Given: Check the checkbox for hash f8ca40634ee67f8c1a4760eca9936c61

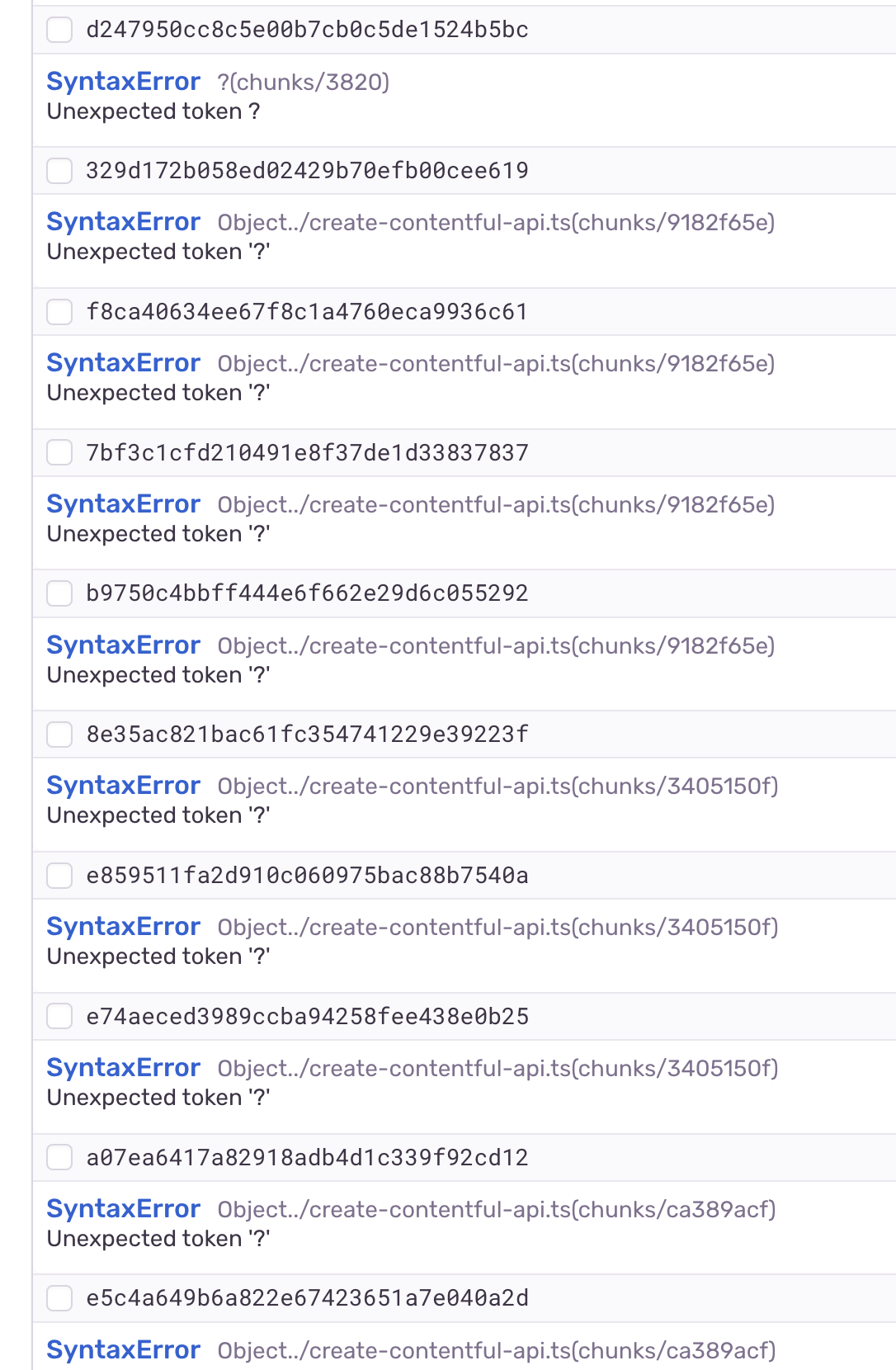Looking at the screenshot, I should (59, 312).
